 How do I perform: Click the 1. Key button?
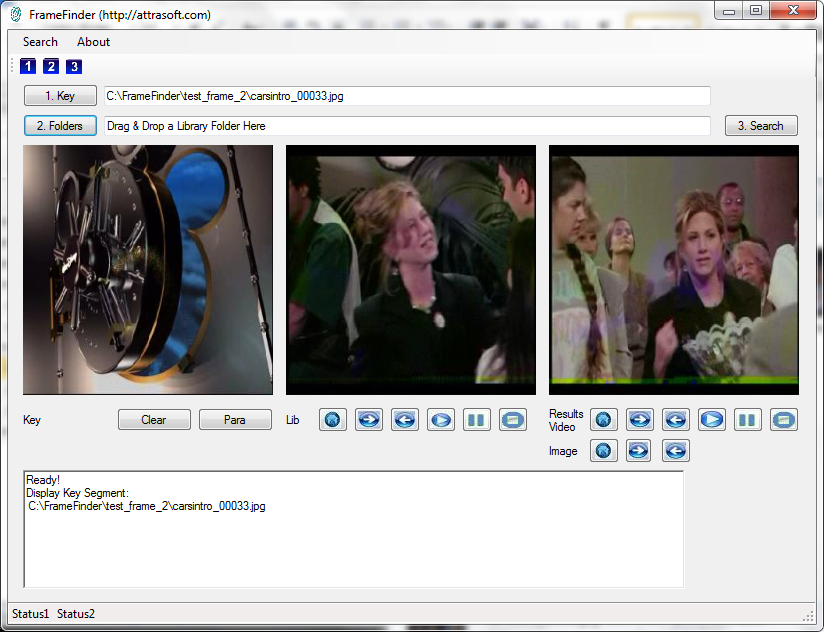click(x=60, y=96)
